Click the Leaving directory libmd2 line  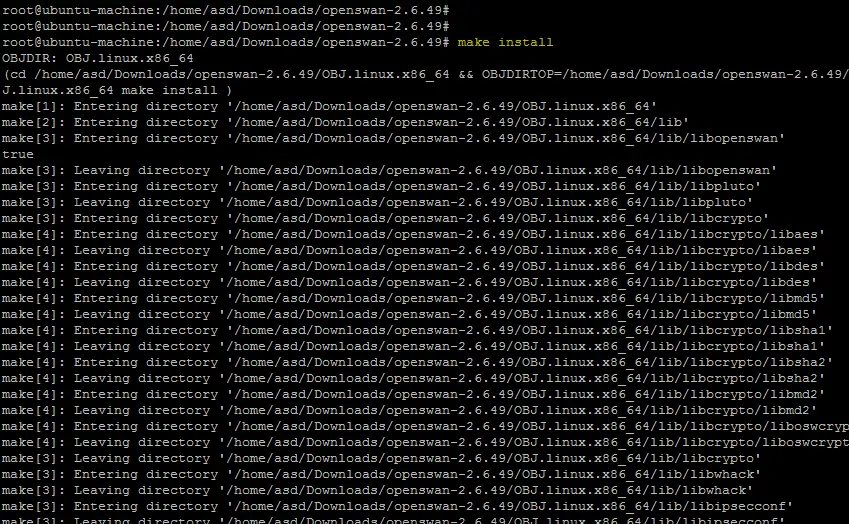[409, 410]
